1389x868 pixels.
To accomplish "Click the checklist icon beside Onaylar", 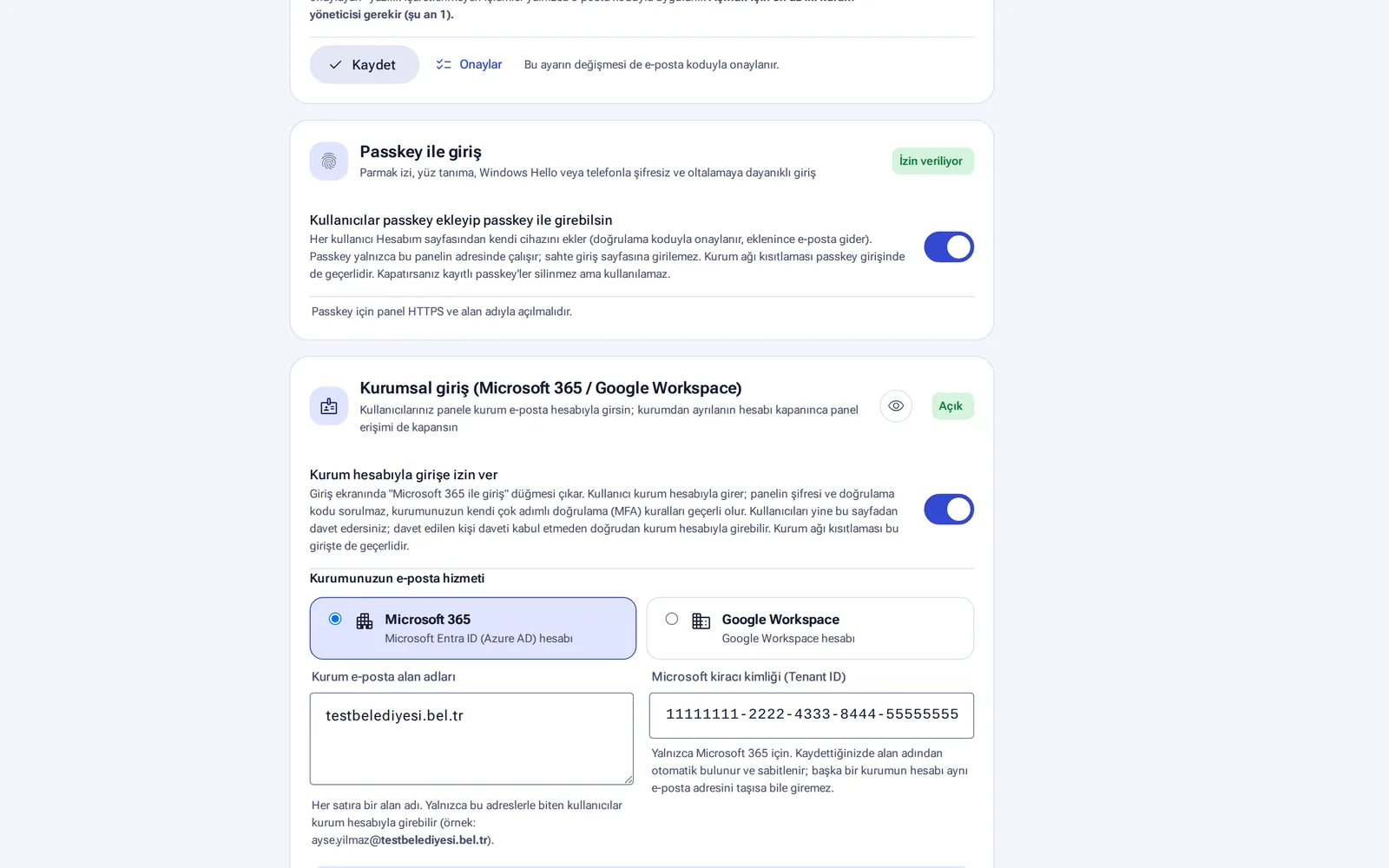I will point(444,64).
